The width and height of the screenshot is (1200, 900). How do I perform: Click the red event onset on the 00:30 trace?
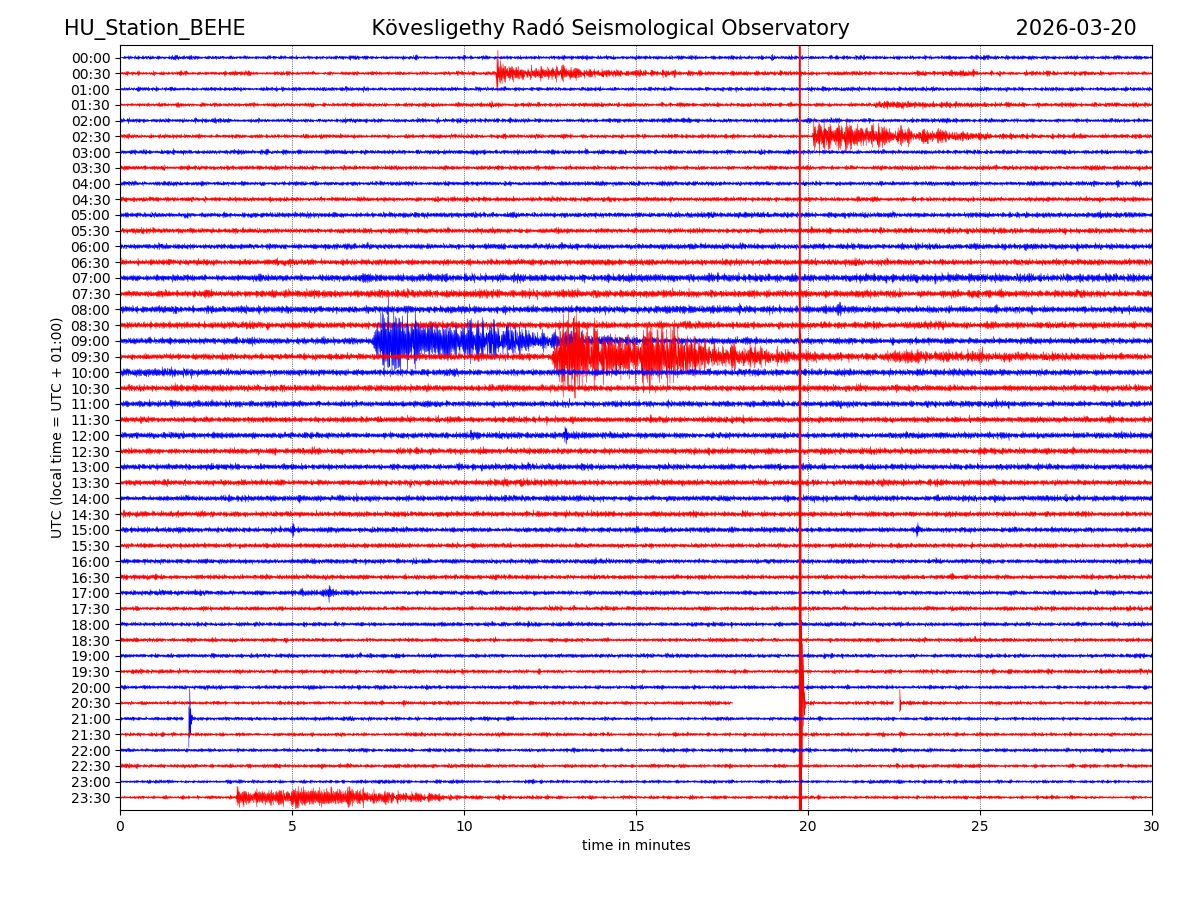(x=500, y=73)
